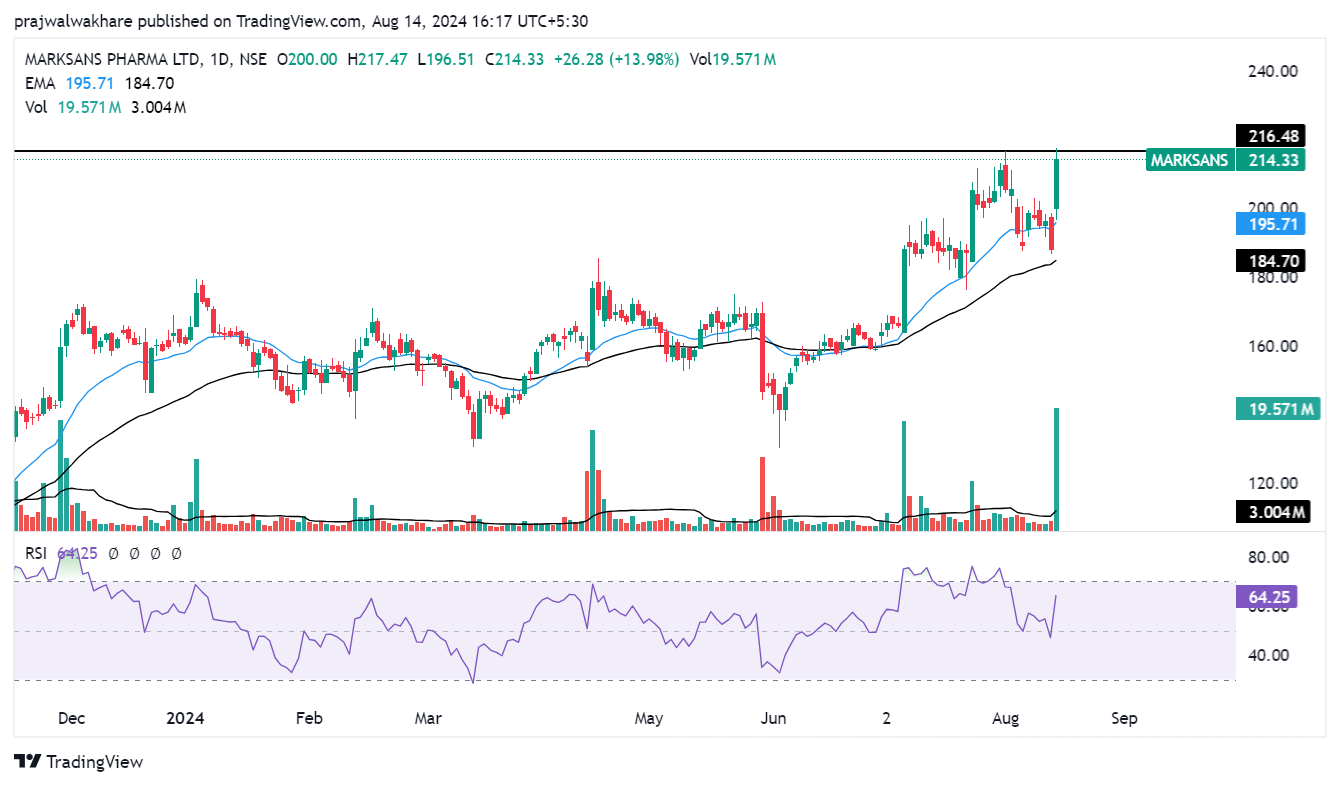The image size is (1340, 785).
Task: Click the 160.00 price scale value
Action: tap(1273, 346)
